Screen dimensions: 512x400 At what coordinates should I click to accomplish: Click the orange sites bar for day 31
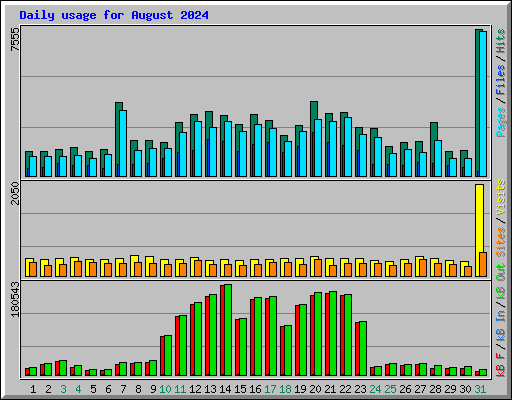coord(483,264)
